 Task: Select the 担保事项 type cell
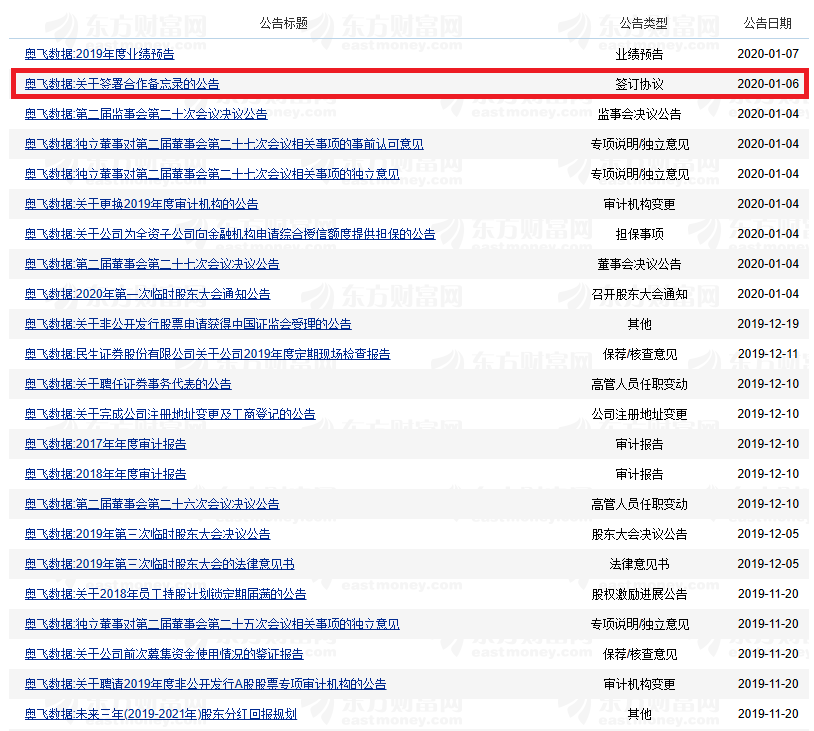pyautogui.click(x=639, y=234)
